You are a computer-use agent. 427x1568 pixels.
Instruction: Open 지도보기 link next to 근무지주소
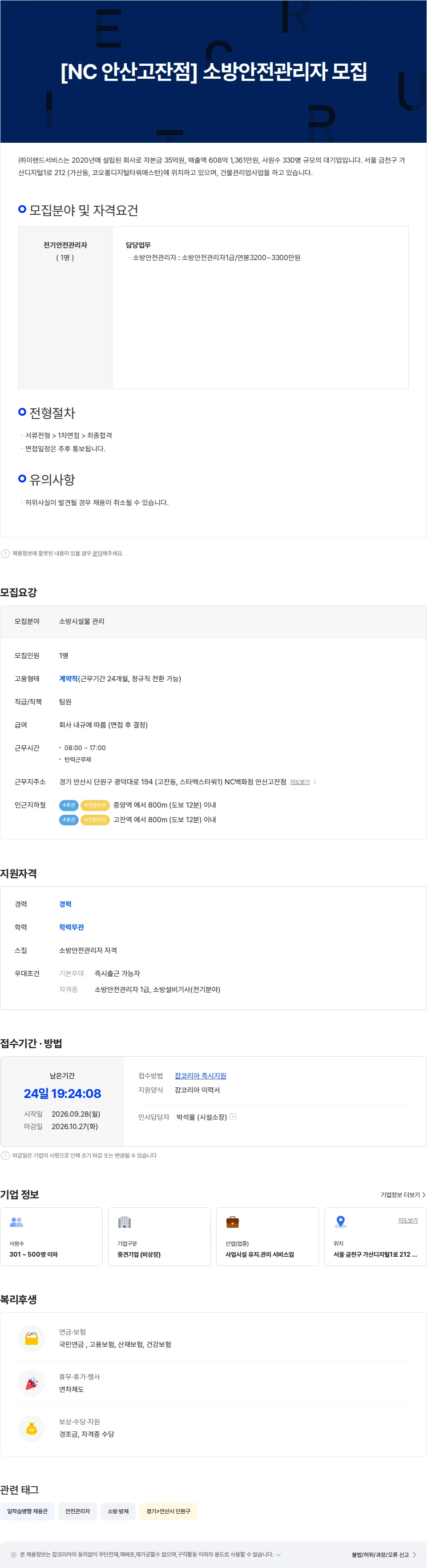(x=300, y=782)
